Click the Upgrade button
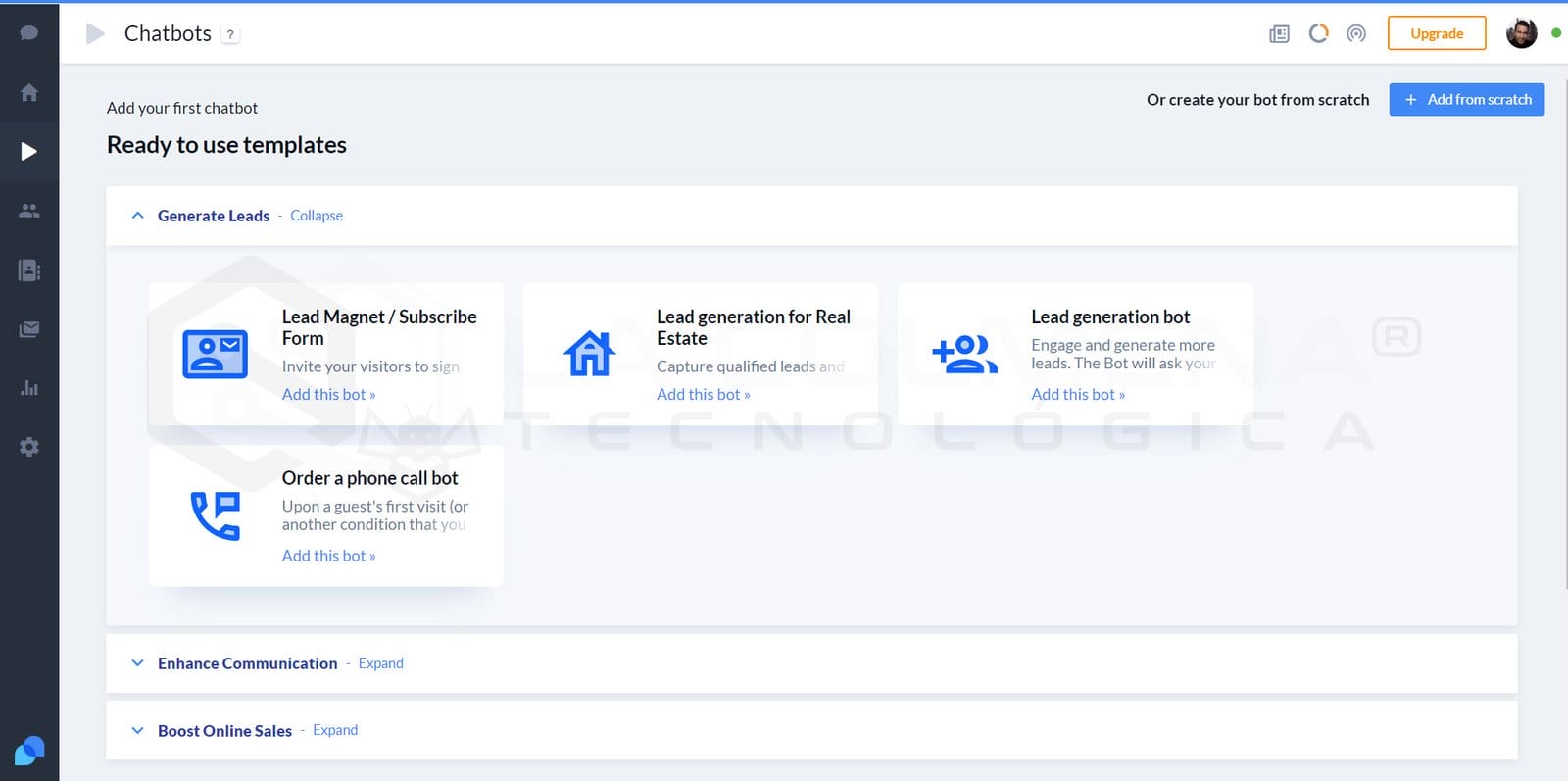Viewport: 1568px width, 781px height. [x=1436, y=33]
